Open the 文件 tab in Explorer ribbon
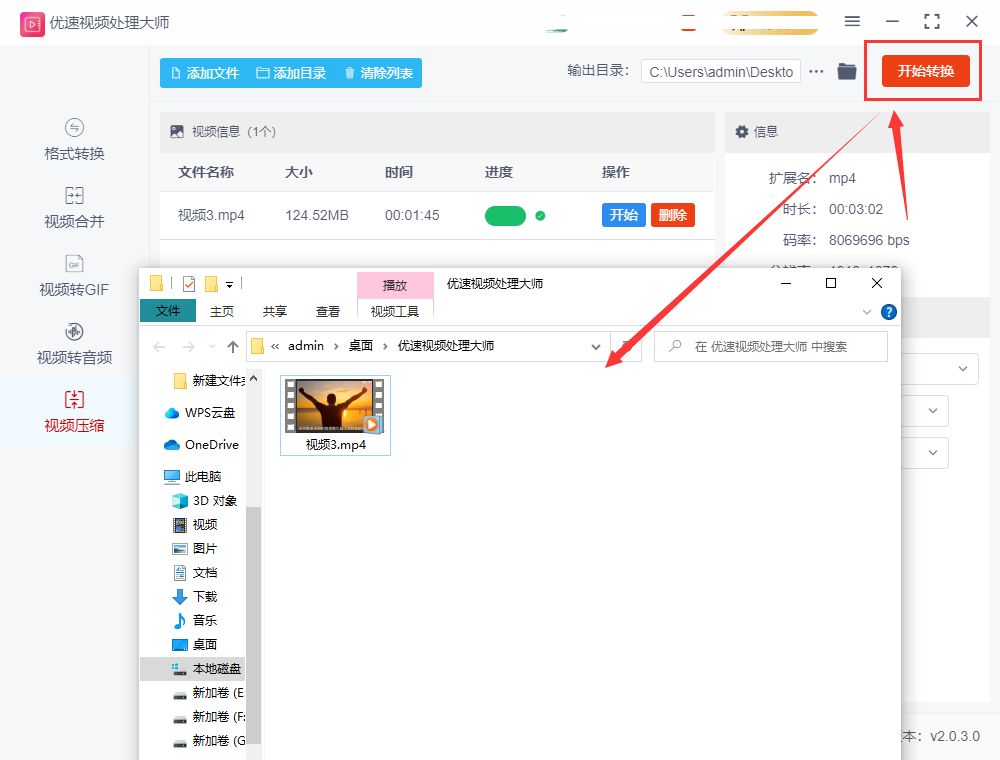The width and height of the screenshot is (1000, 760). (x=168, y=311)
